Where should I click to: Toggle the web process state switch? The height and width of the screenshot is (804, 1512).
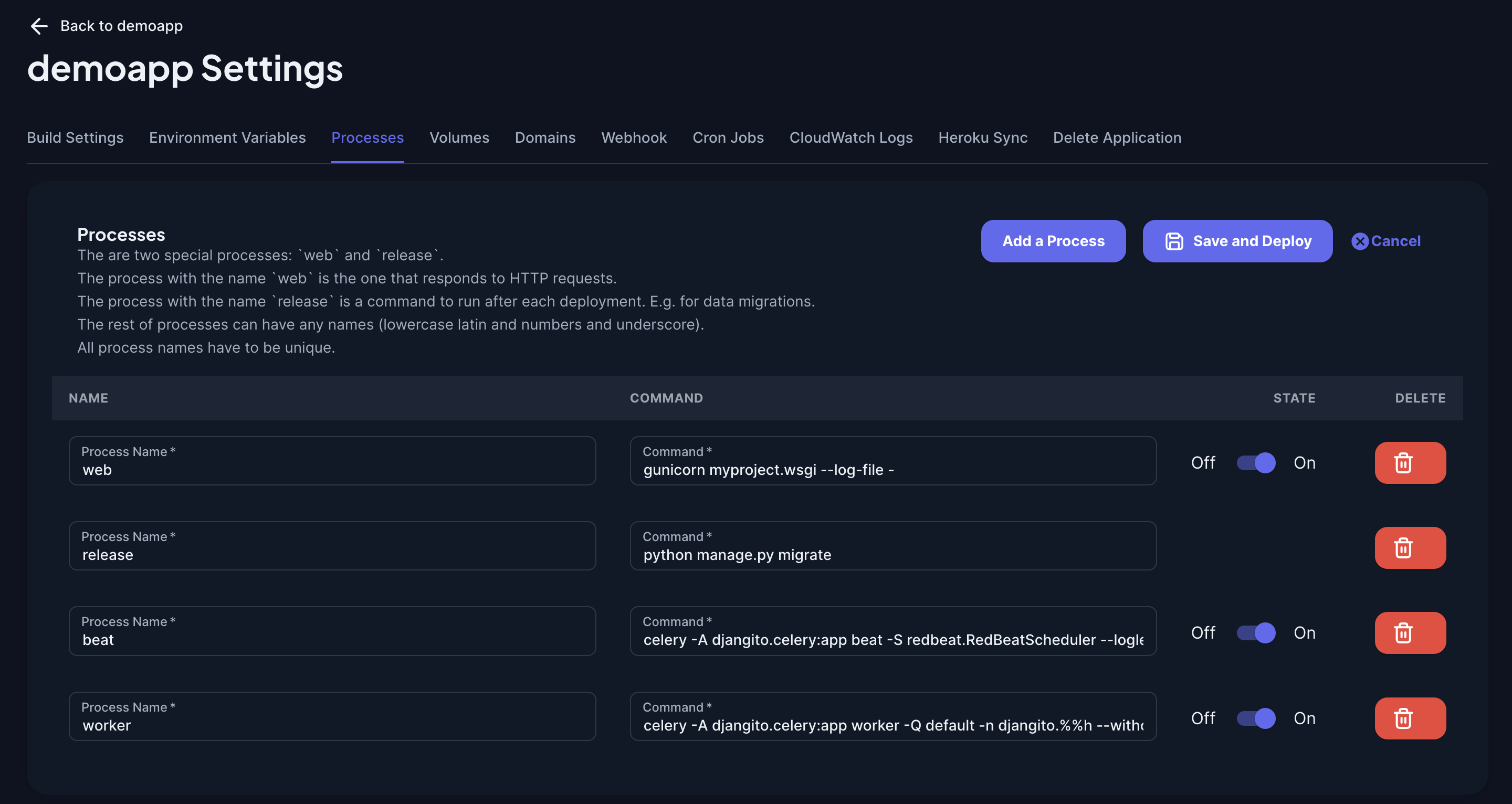click(x=1256, y=462)
